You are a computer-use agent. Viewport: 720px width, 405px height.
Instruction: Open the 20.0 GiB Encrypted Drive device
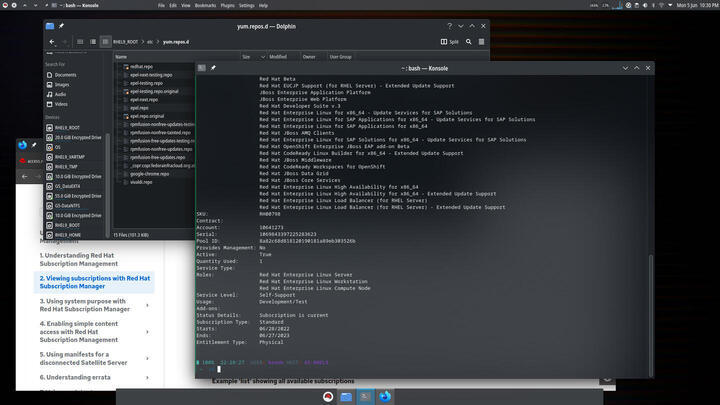tap(76, 137)
